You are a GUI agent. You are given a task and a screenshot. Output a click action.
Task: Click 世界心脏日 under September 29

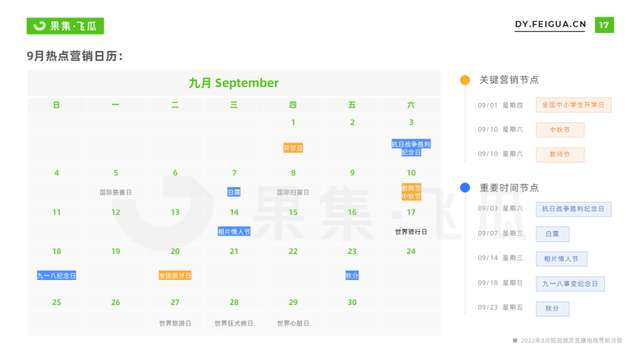[293, 323]
